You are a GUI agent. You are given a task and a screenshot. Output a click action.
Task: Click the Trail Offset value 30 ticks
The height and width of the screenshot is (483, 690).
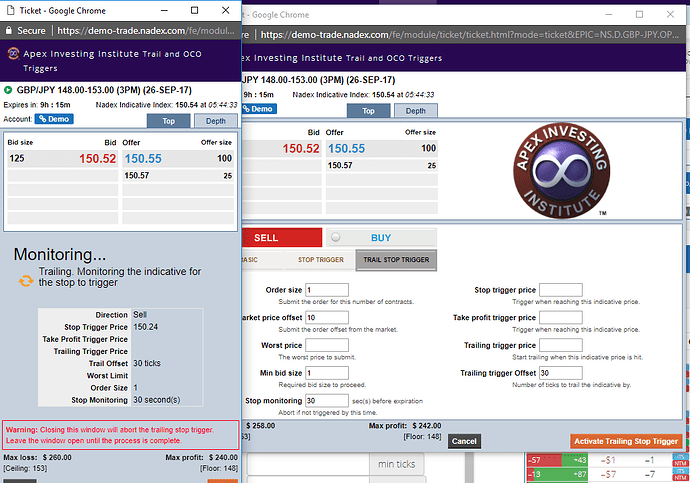pos(147,363)
